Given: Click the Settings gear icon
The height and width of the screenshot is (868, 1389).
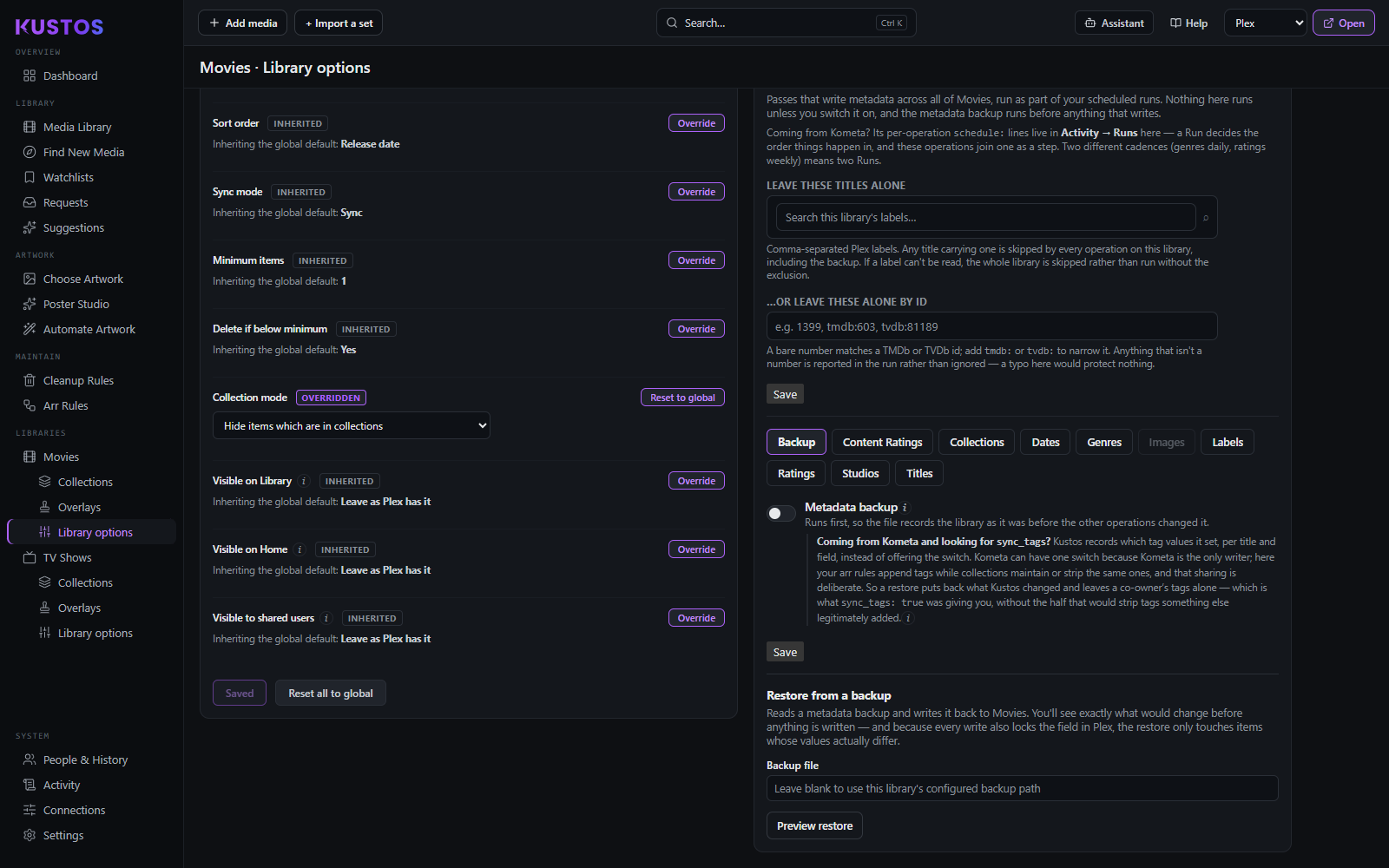Looking at the screenshot, I should pos(30,835).
